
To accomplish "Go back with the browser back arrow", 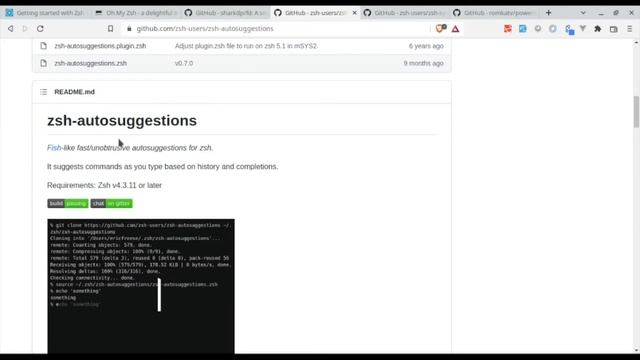I will point(11,29).
